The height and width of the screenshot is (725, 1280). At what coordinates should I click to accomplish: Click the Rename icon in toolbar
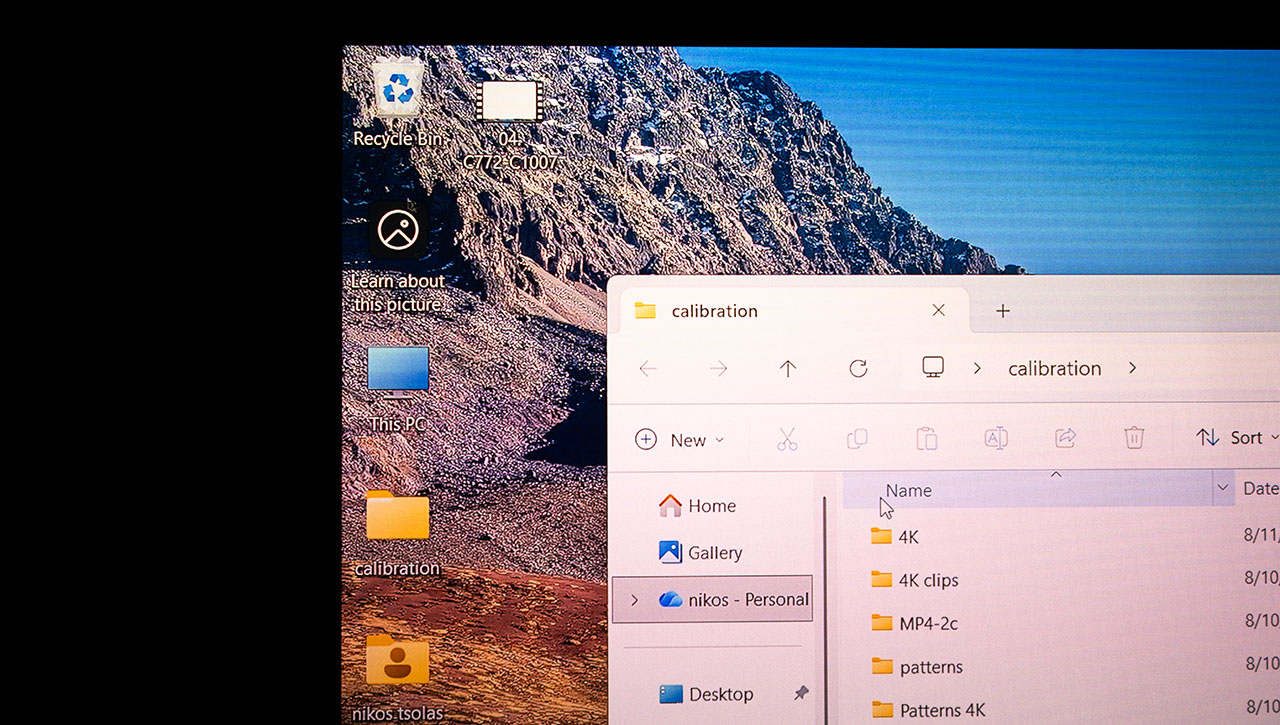coord(996,439)
